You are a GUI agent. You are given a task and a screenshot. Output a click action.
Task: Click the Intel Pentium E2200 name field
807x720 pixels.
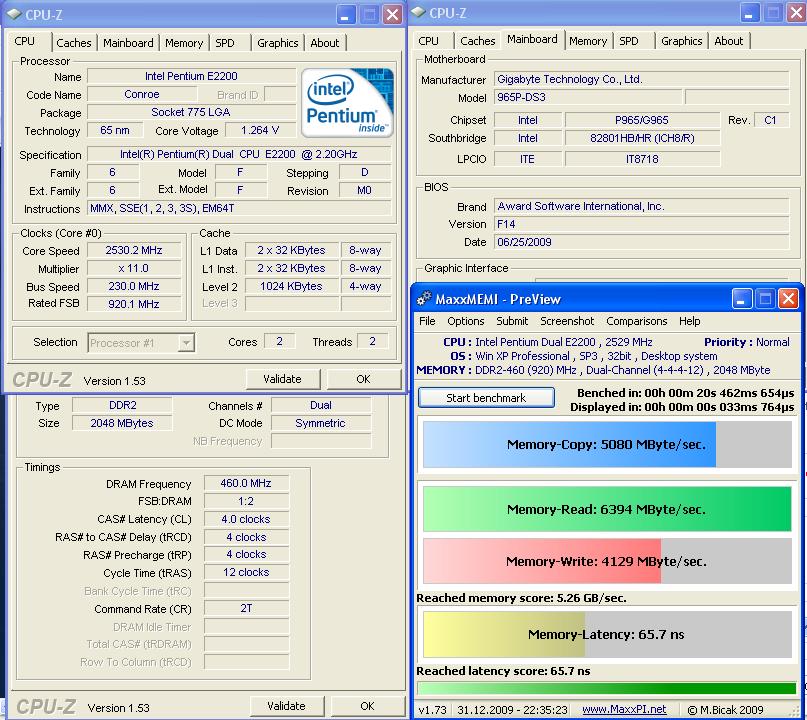coord(191,76)
